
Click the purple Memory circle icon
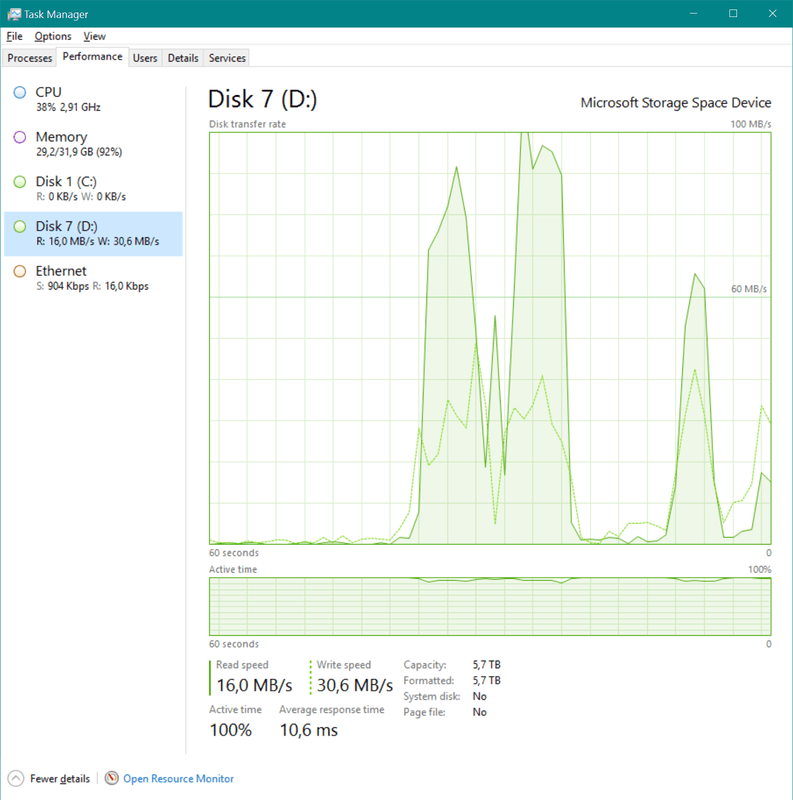(20, 137)
